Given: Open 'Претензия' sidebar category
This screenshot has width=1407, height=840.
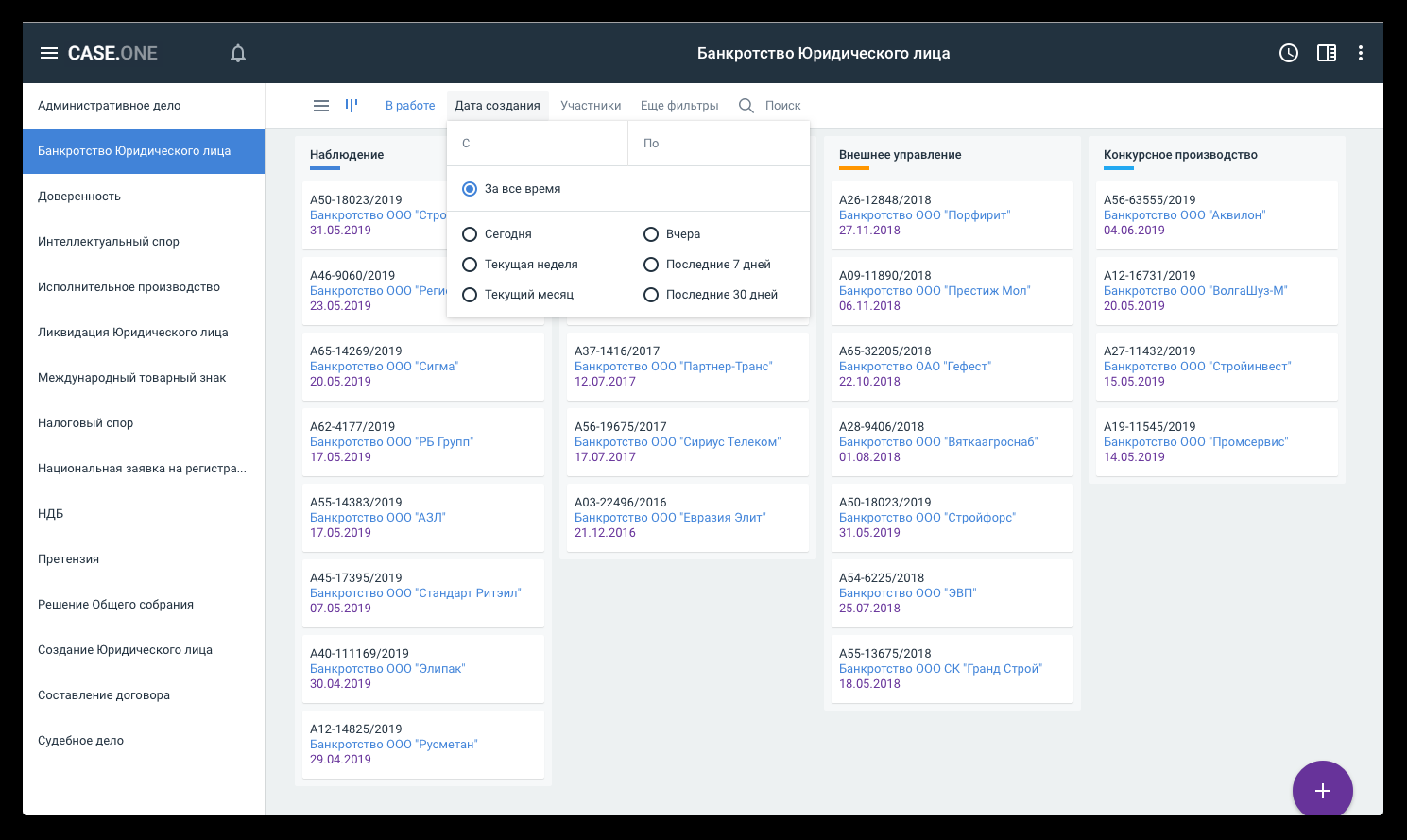Looking at the screenshot, I should tap(144, 559).
